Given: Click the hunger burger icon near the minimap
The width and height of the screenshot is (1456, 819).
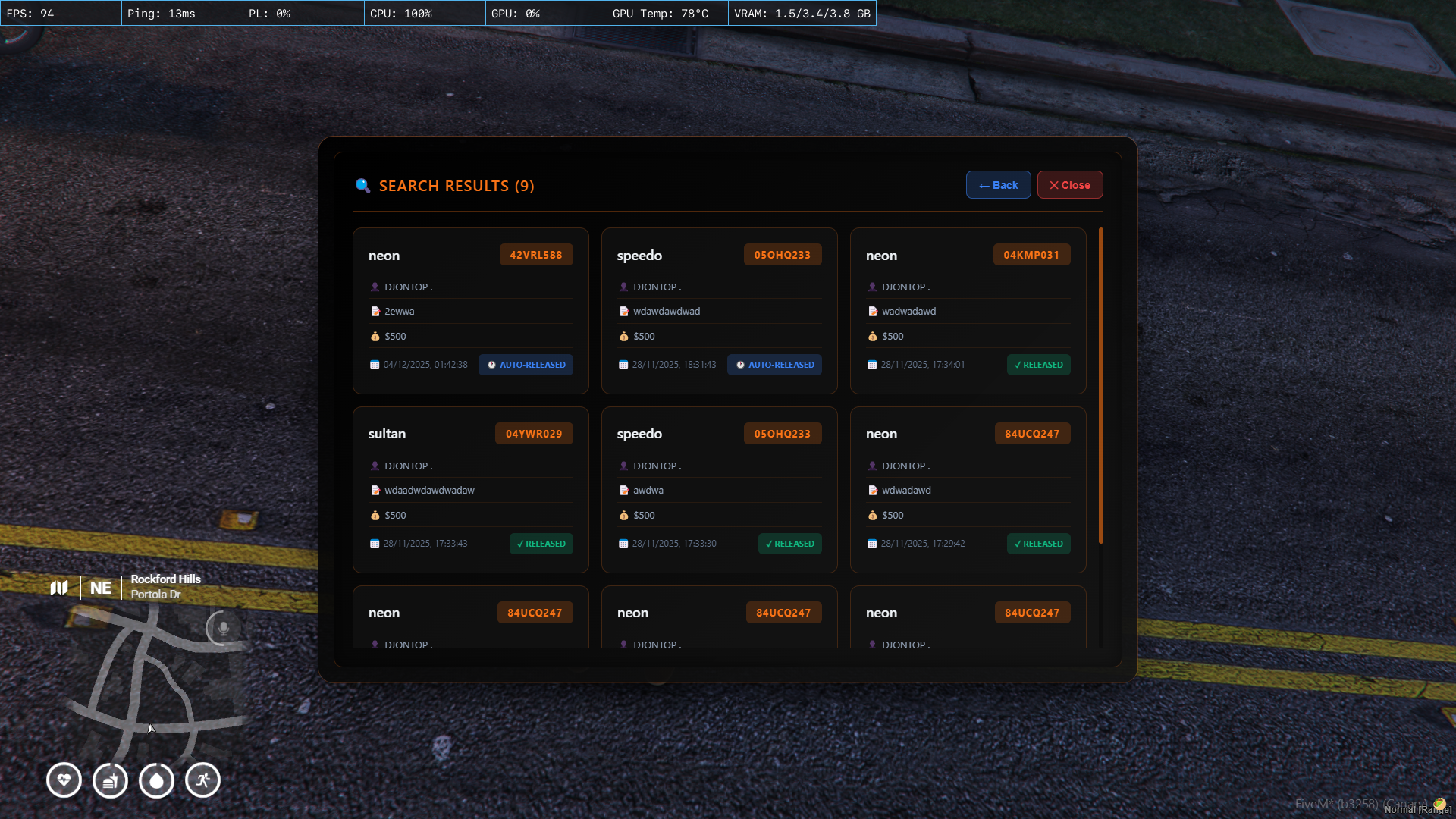Looking at the screenshot, I should (x=110, y=780).
